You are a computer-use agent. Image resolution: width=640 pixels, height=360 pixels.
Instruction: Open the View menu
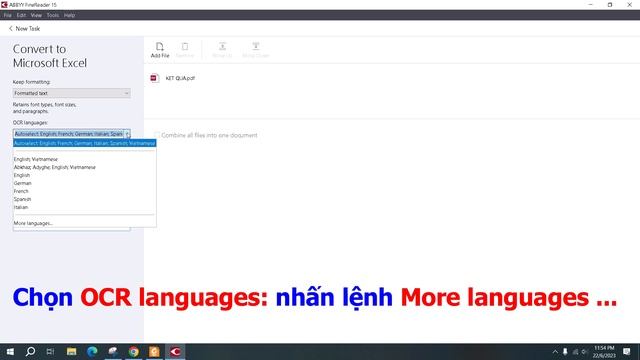click(36, 15)
